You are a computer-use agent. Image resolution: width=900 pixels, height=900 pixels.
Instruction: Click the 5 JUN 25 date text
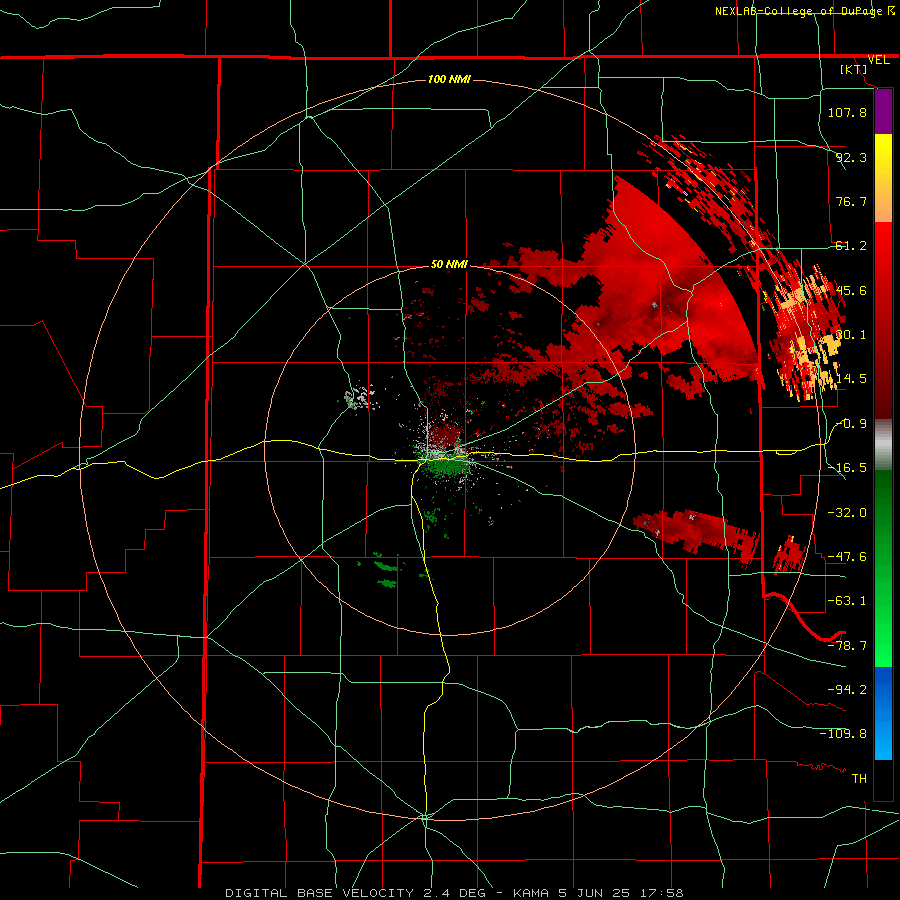[x=594, y=893]
